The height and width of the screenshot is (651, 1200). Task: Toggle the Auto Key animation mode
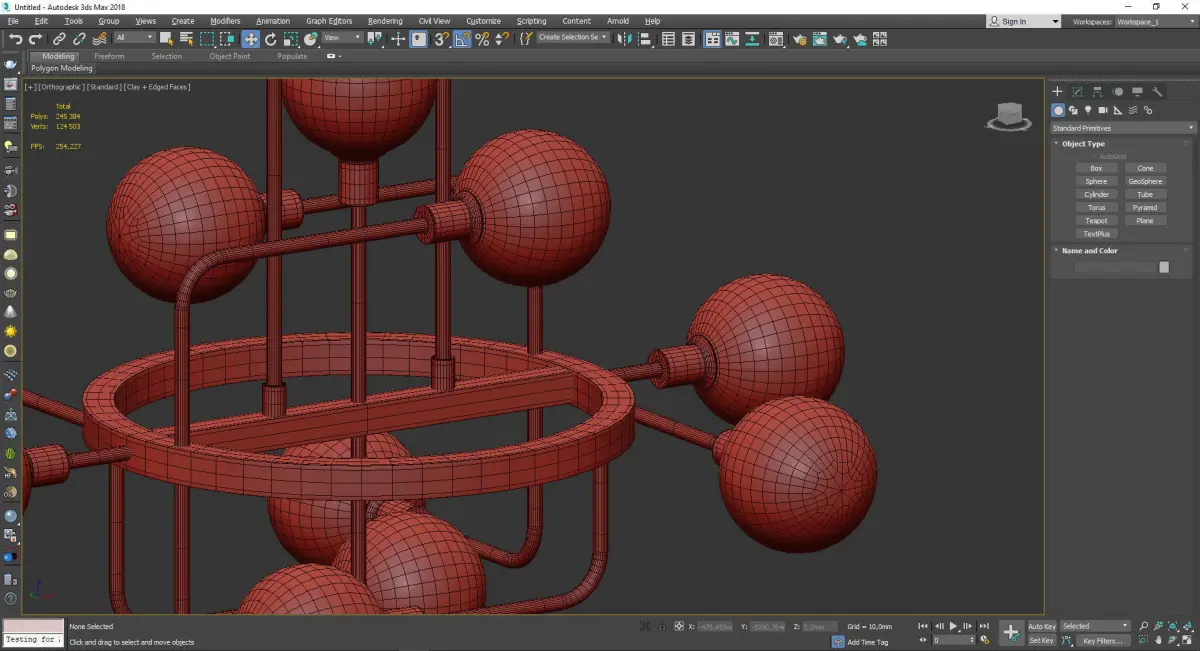[x=1041, y=626]
